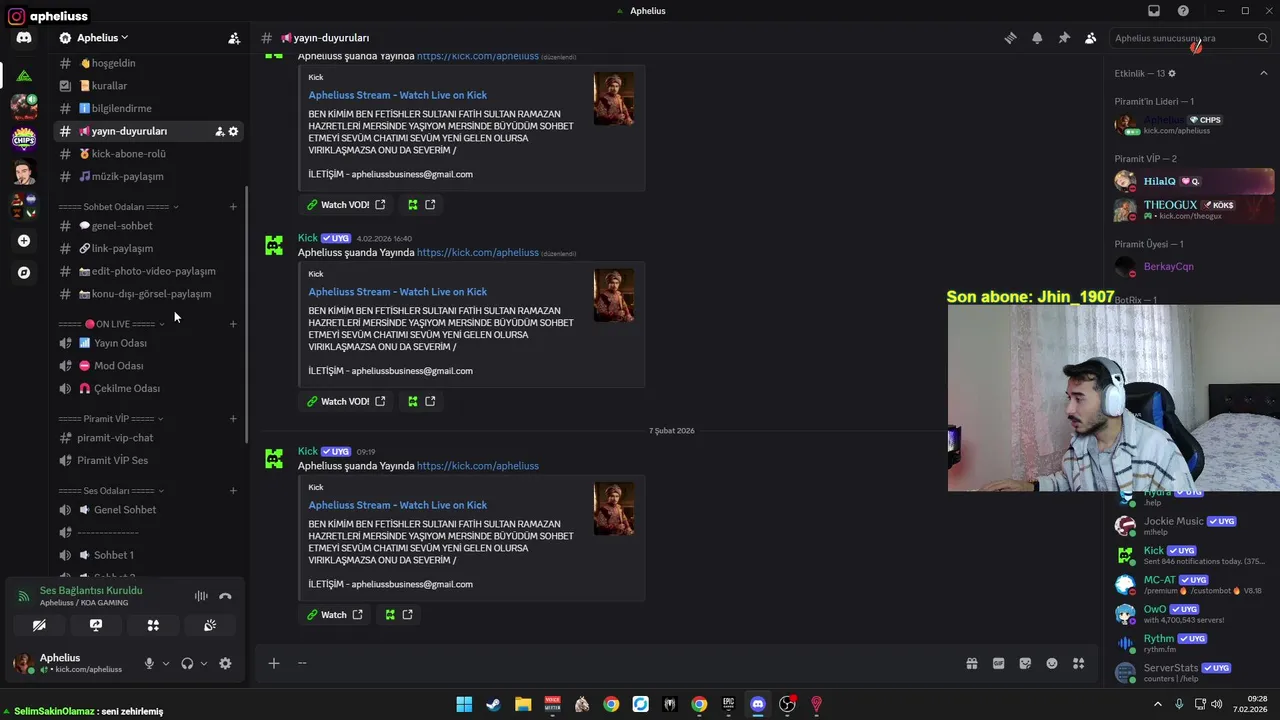Click stream thumbnail in latest Kick embed
This screenshot has height=720, width=1280.
click(x=614, y=509)
